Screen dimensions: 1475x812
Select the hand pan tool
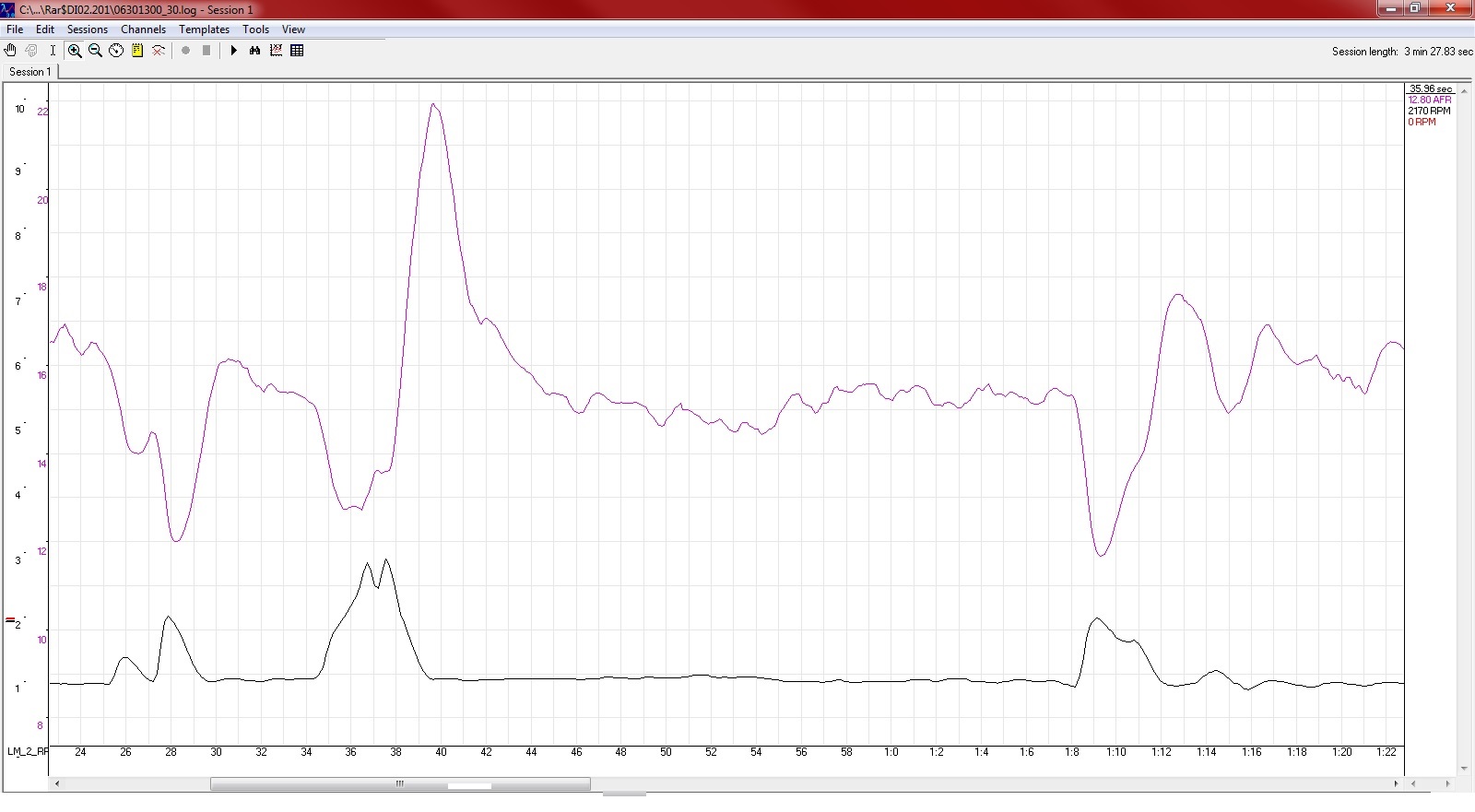[x=11, y=51]
